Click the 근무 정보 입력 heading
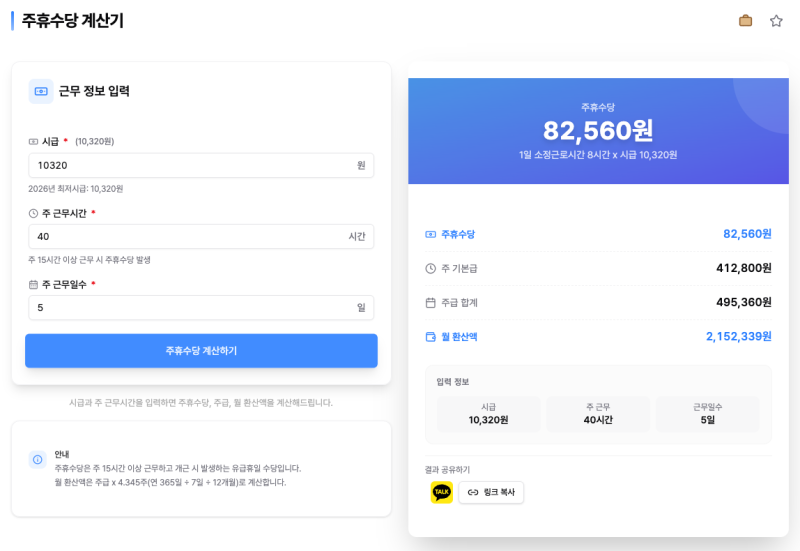The height and width of the screenshot is (551, 800). click(94, 91)
